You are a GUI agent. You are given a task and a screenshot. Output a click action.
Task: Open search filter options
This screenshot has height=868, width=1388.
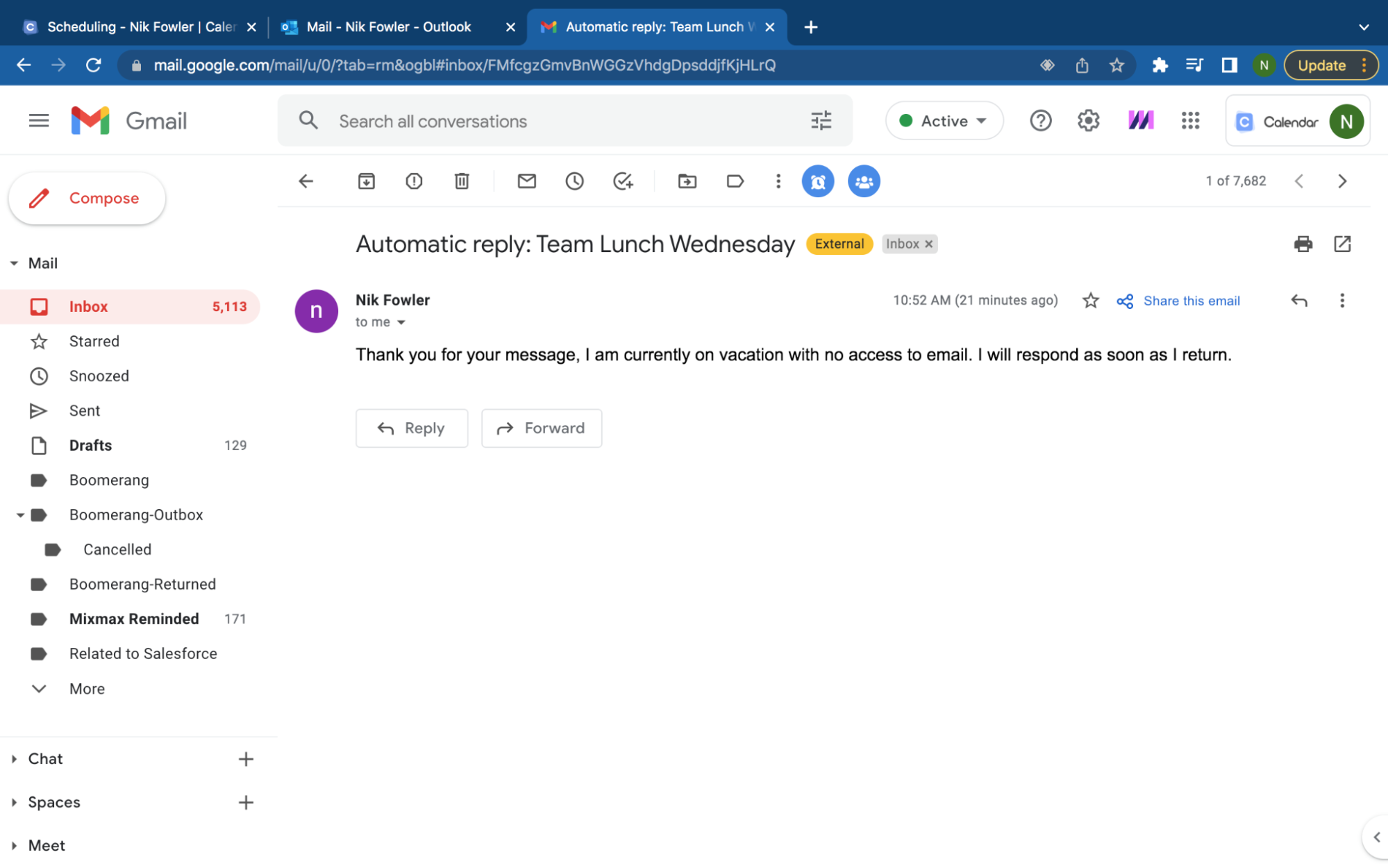click(821, 120)
